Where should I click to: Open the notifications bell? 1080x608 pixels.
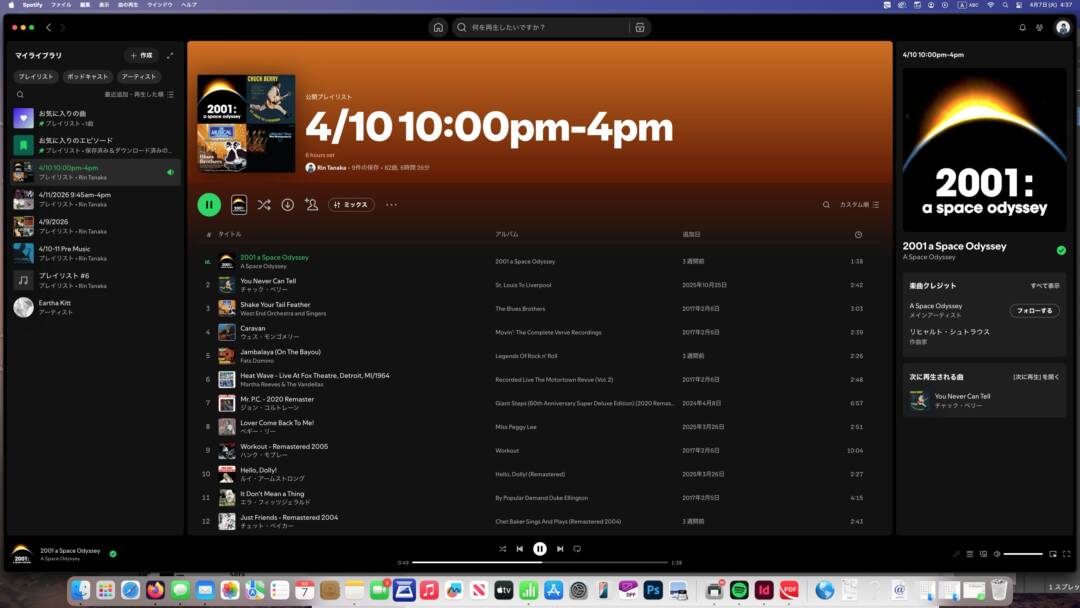click(x=1022, y=27)
